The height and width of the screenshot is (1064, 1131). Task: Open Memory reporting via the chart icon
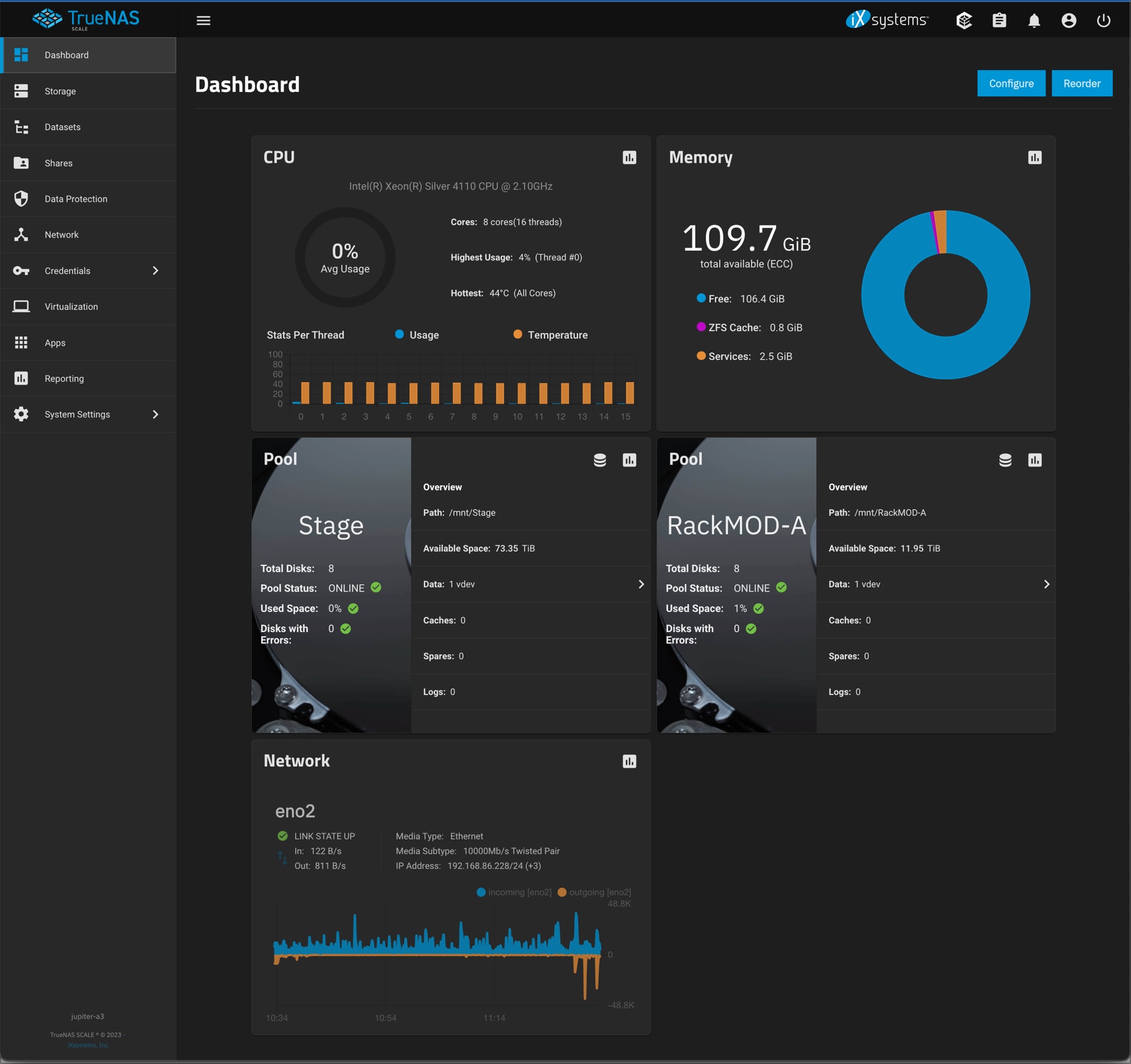click(1034, 157)
